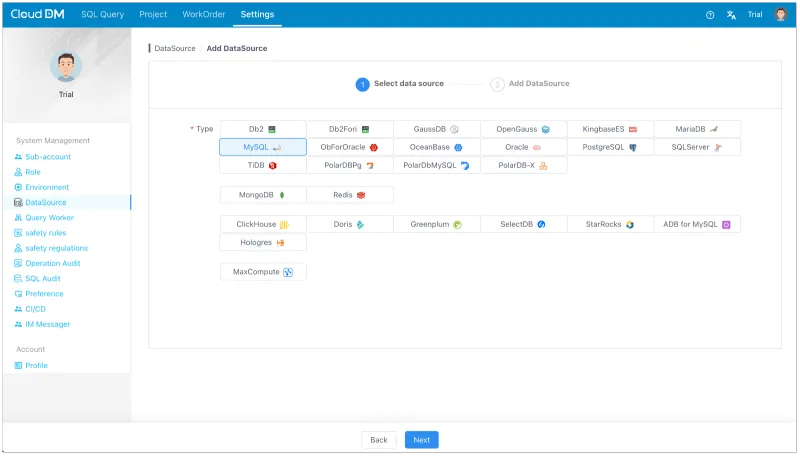Choose PolarDbMySQL data source
The width and height of the screenshot is (800, 456).
click(x=437, y=165)
